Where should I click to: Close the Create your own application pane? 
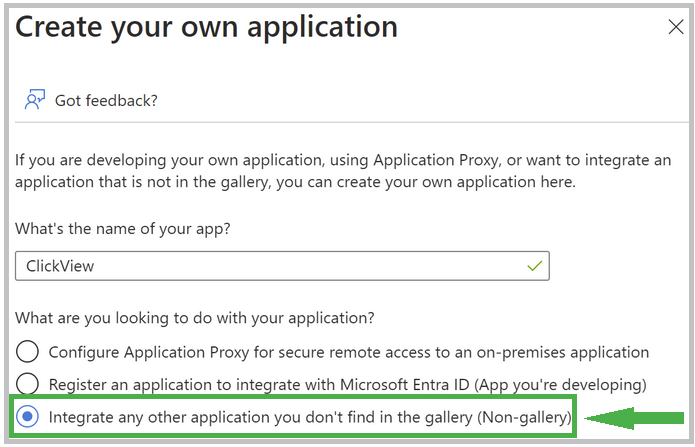click(675, 27)
